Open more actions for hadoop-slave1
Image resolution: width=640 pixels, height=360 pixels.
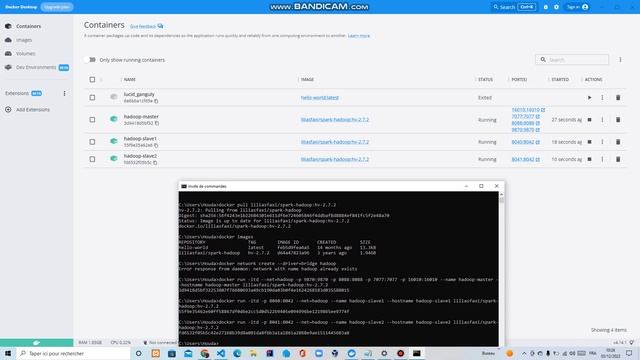tap(602, 142)
